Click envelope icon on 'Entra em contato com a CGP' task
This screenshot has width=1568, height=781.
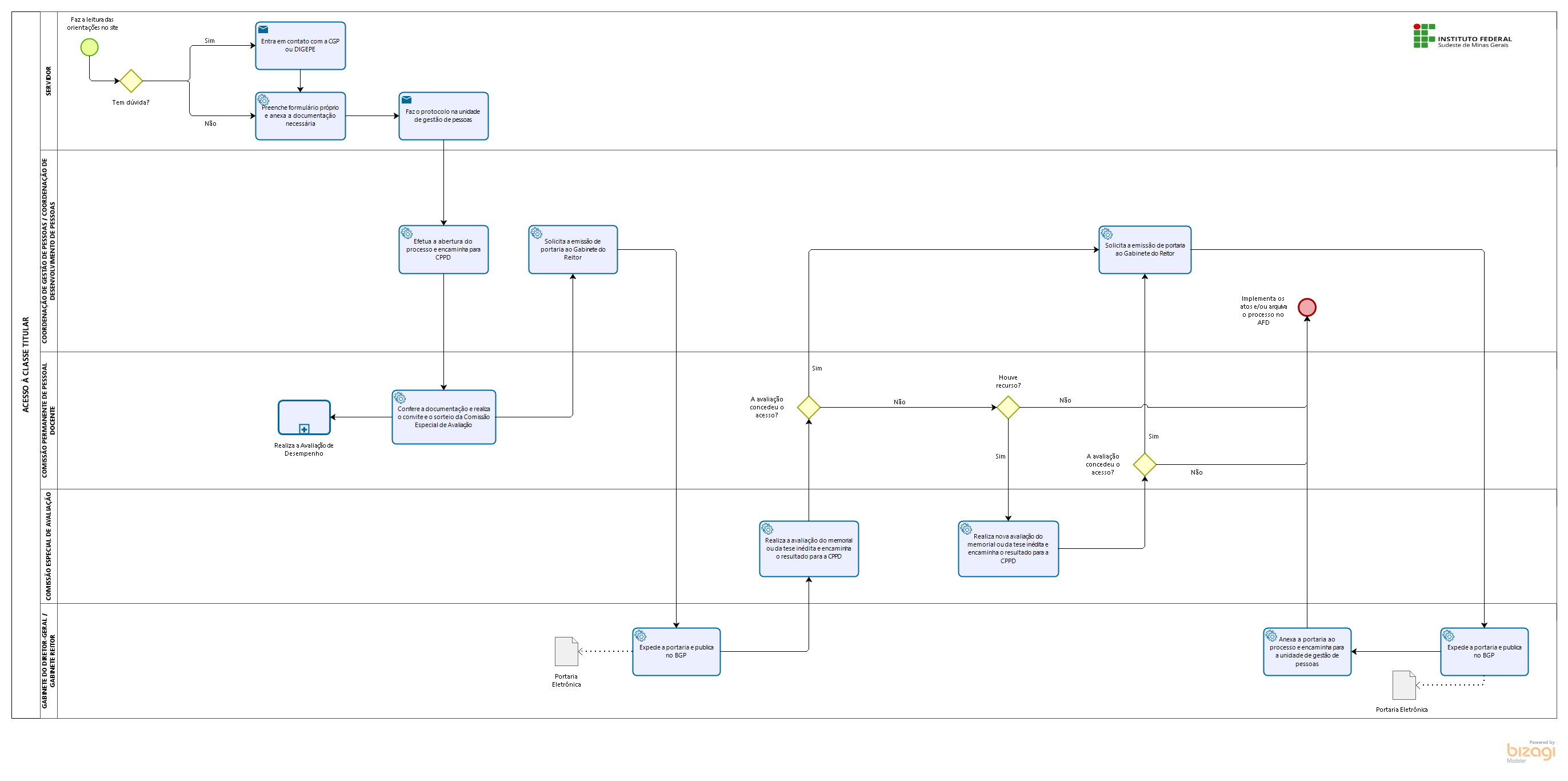pos(263,29)
